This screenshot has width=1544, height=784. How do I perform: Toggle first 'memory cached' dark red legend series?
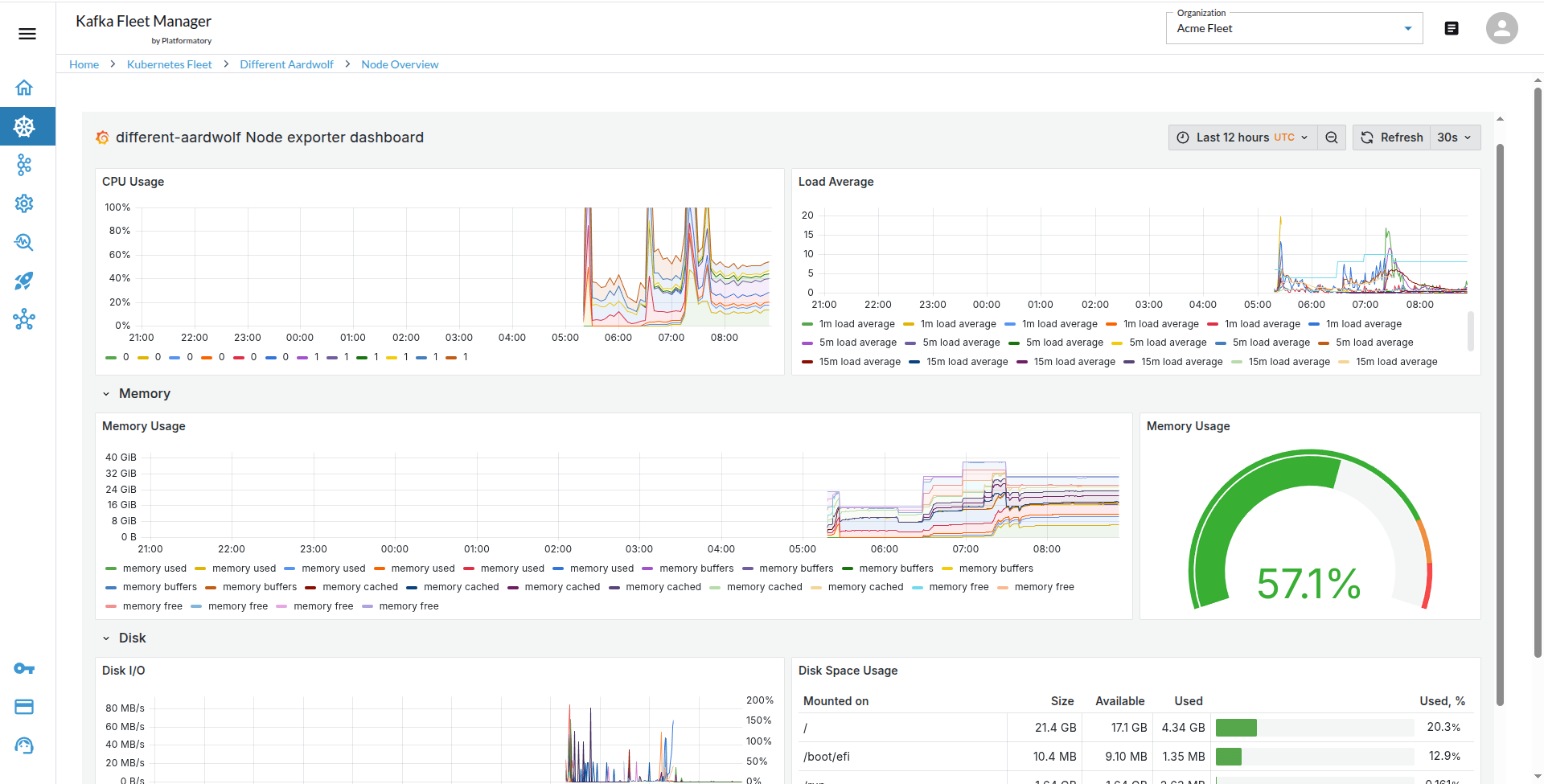point(351,587)
